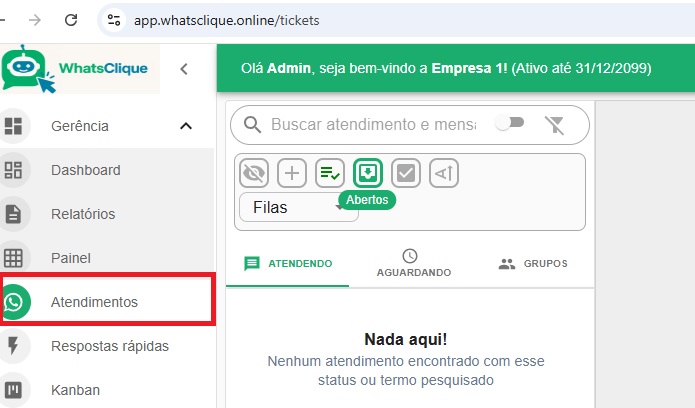Switch to the Aguardando tab
This screenshot has width=695, height=408.
coord(414,263)
